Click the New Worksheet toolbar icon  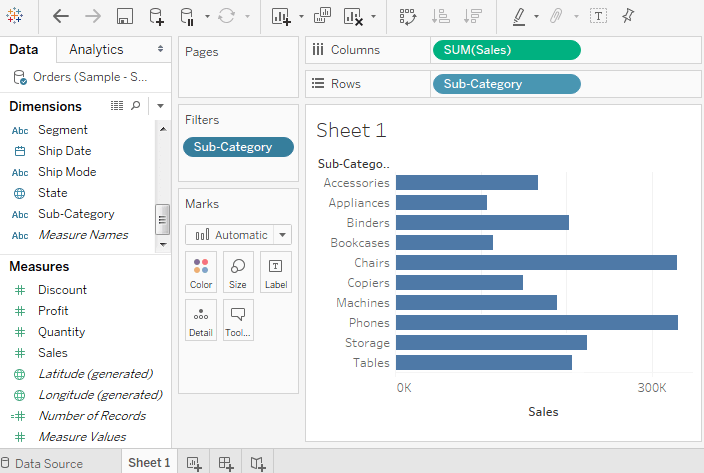(x=281, y=17)
